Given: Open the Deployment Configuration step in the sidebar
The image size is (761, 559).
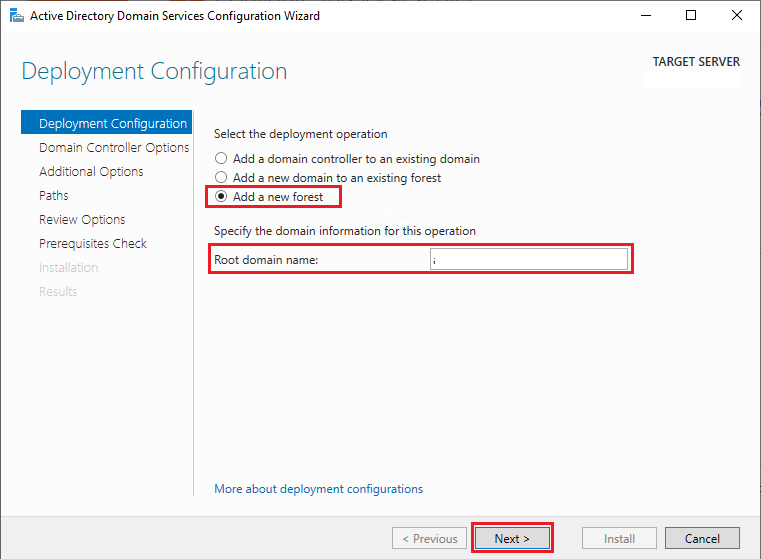Looking at the screenshot, I should (107, 123).
